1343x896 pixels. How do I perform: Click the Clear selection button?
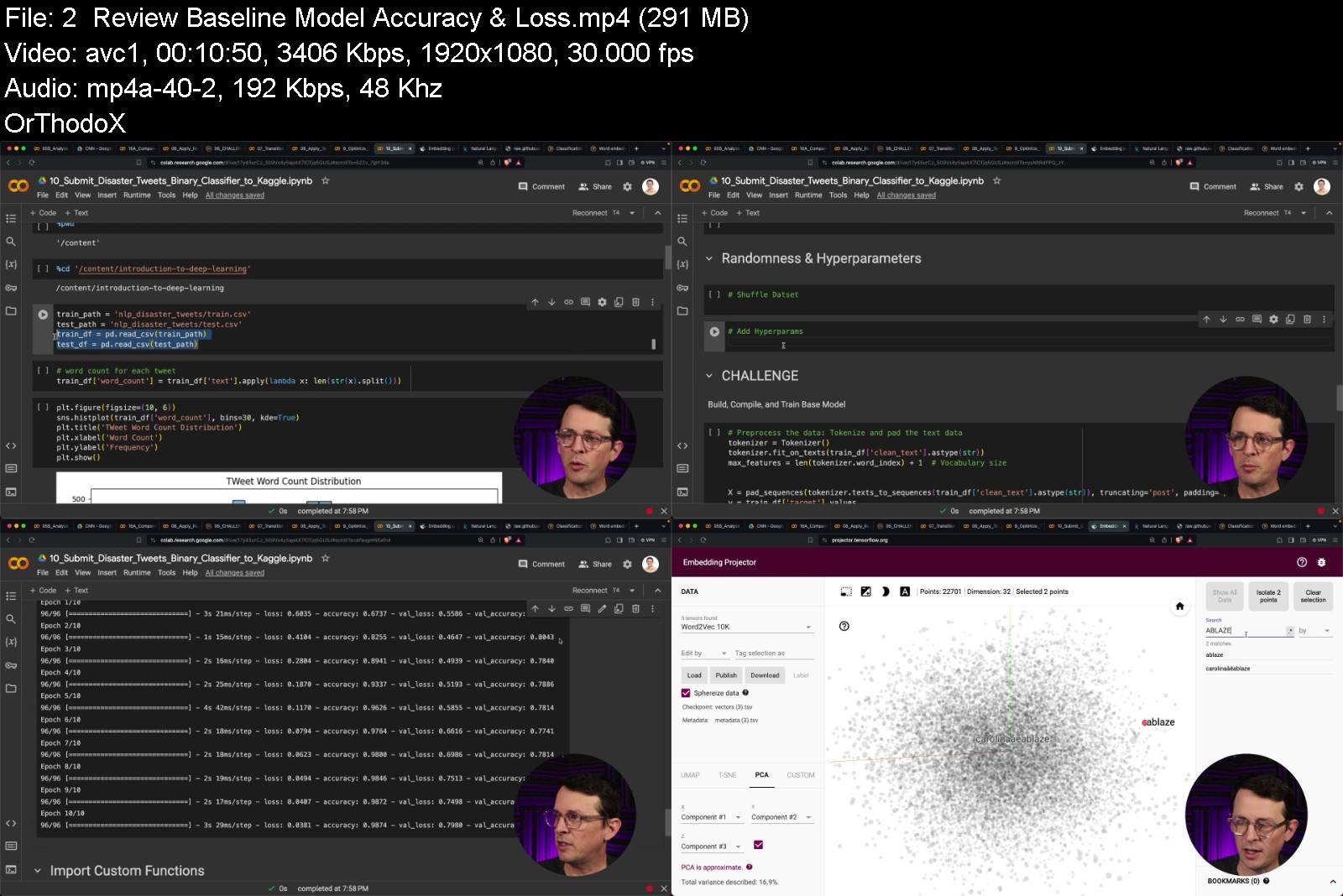point(1313,596)
